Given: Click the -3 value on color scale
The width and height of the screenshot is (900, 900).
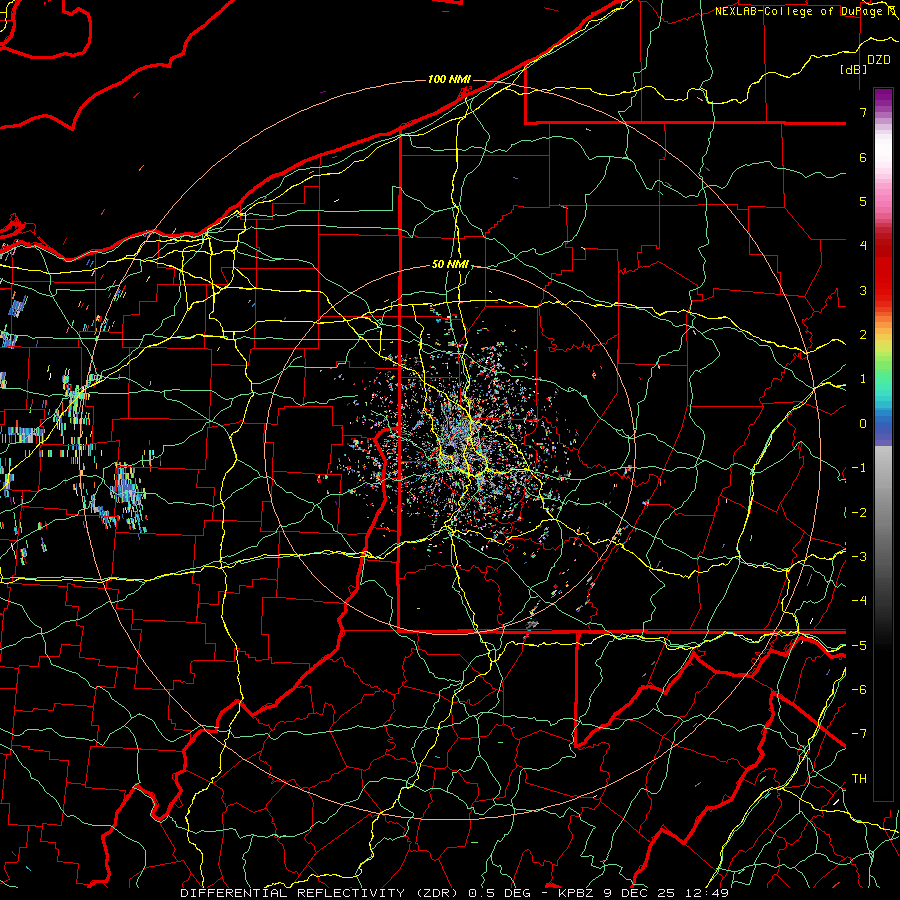Looking at the screenshot, I should (859, 556).
